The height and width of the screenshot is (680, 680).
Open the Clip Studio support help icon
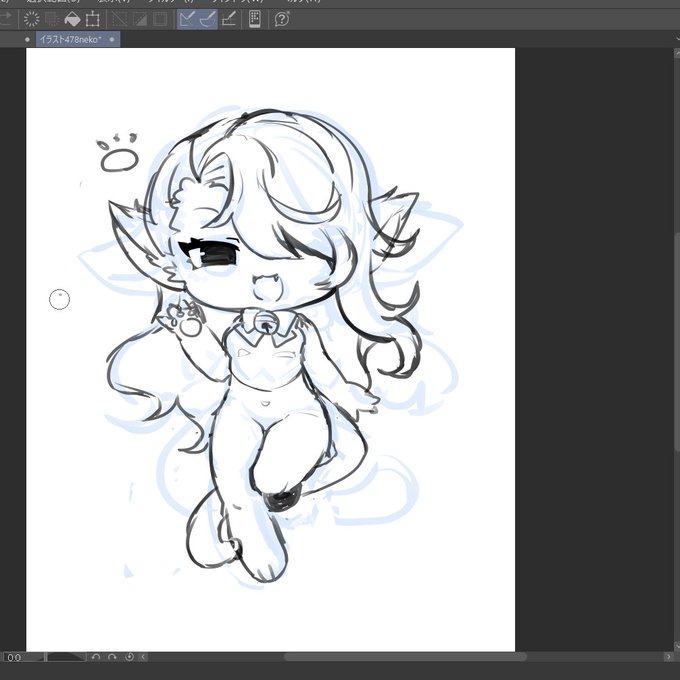282,19
